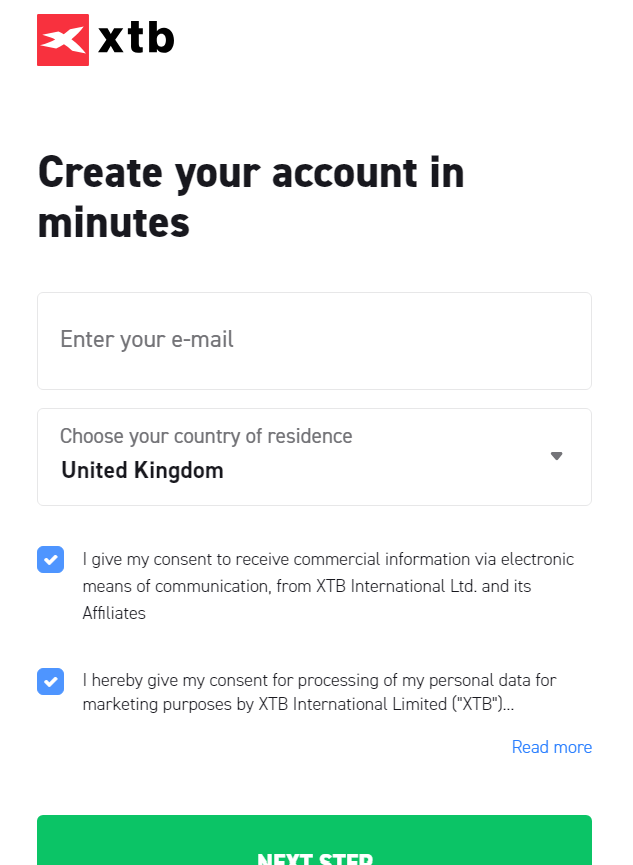Image resolution: width=633 pixels, height=865 pixels.
Task: Click the word "Affiliates" in the consent text
Action: (x=114, y=613)
